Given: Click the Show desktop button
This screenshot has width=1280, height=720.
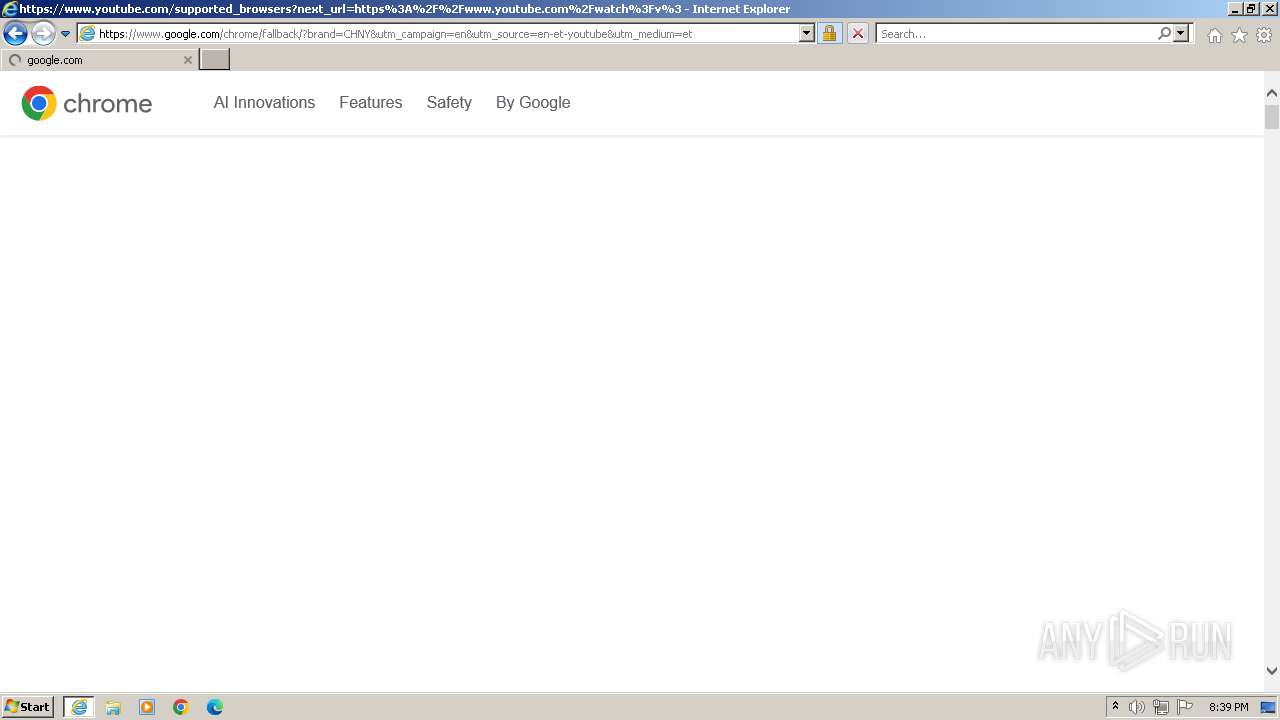Looking at the screenshot, I should 1269,707.
